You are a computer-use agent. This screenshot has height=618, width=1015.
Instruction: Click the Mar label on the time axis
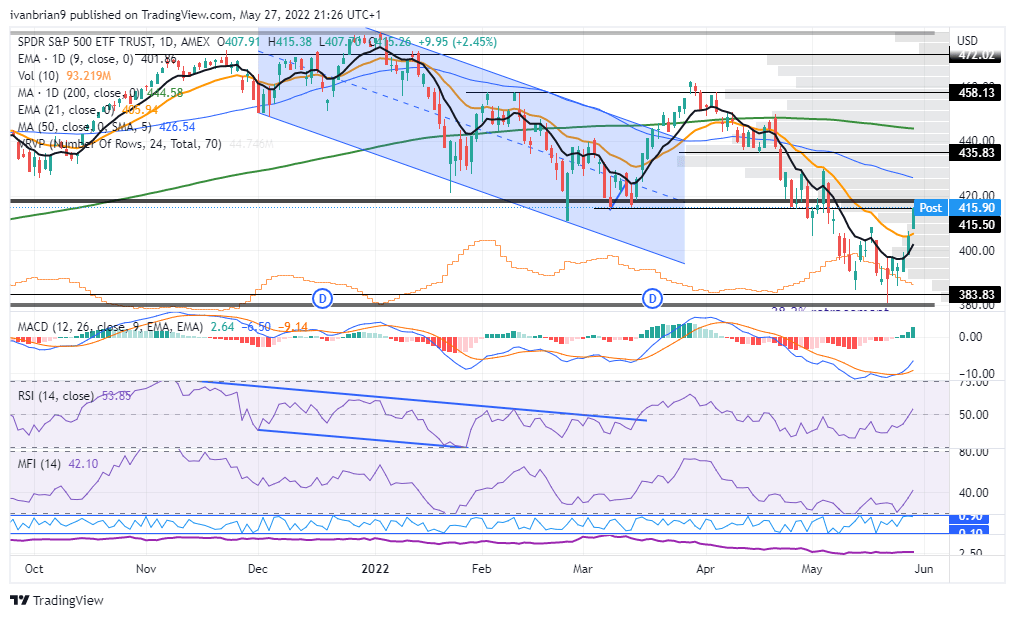click(x=583, y=569)
